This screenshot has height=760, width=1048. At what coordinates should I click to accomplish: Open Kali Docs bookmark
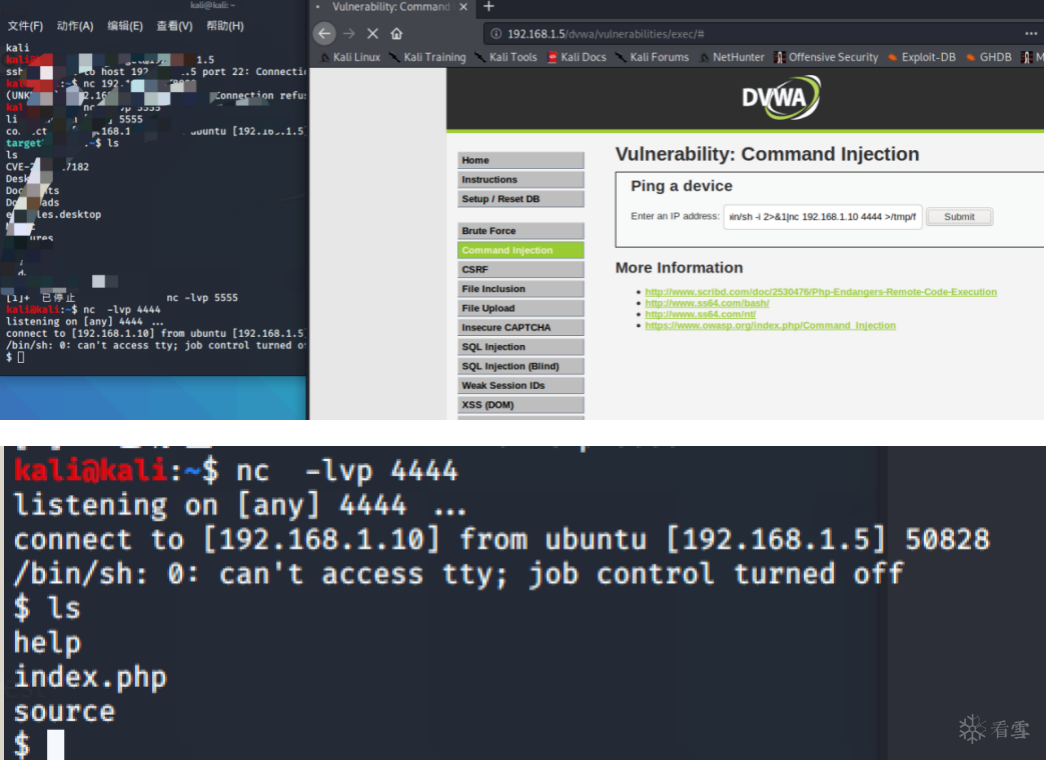(577, 57)
